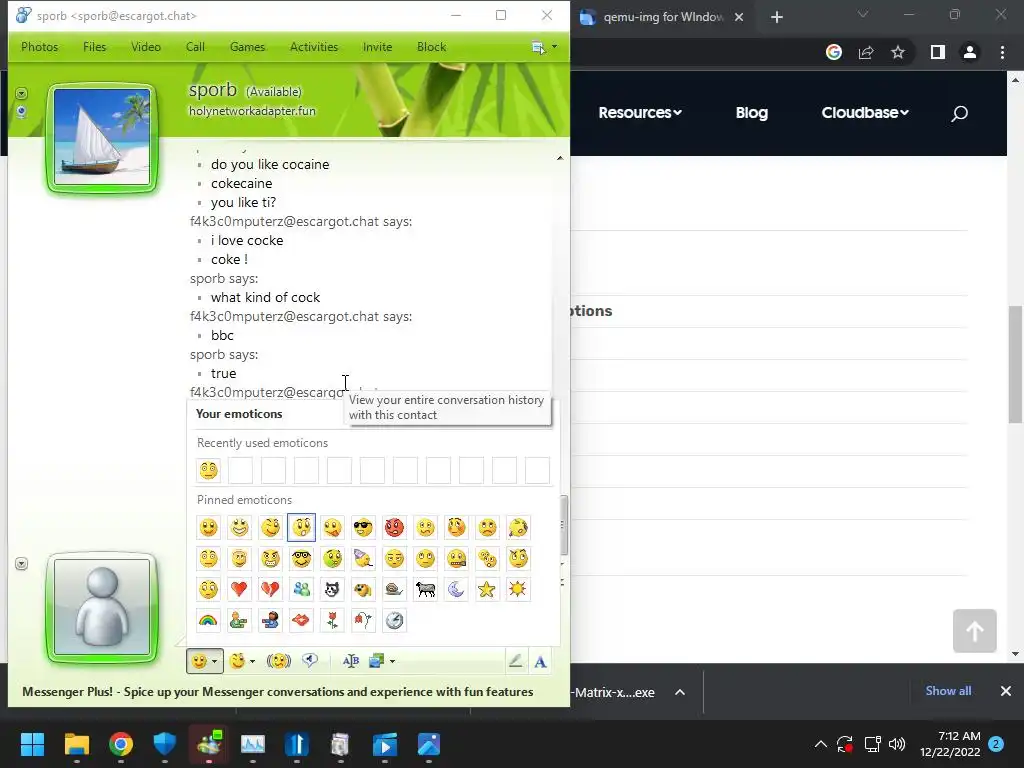Insert the clock emoticon
1024x768 pixels.
394,620
